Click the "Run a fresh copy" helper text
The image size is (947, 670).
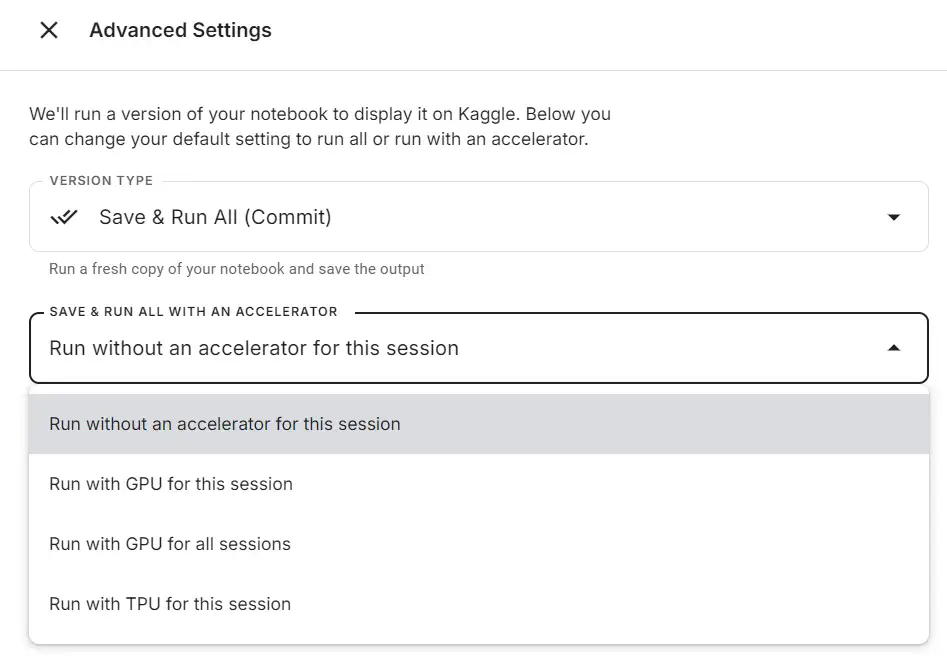pos(237,269)
